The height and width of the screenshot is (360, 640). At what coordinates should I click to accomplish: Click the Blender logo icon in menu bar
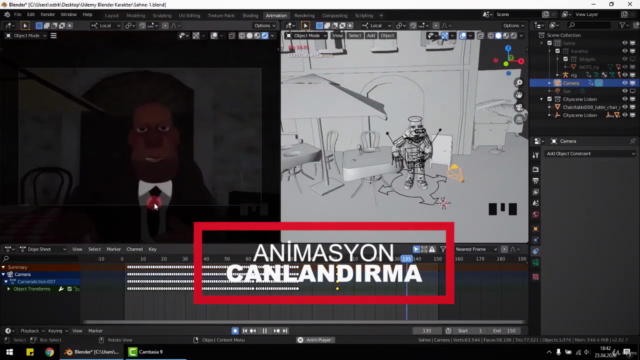[x=7, y=15]
